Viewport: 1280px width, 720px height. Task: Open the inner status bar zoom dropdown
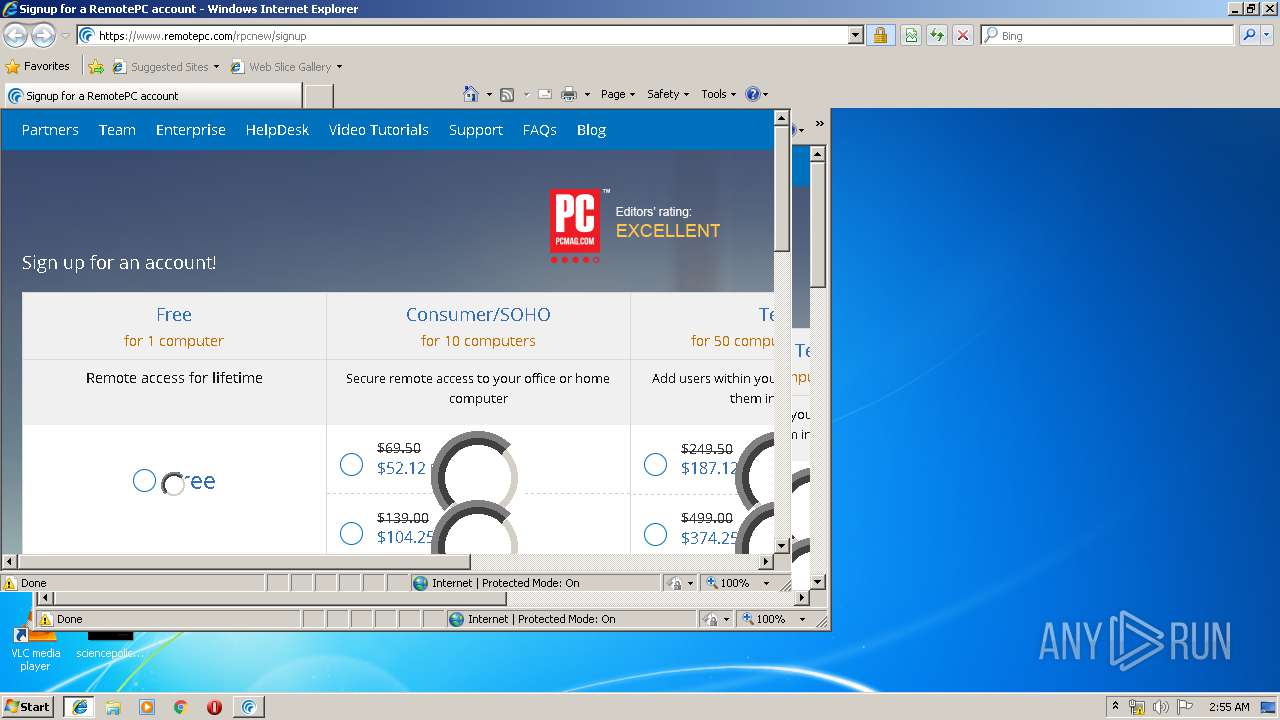tap(767, 583)
